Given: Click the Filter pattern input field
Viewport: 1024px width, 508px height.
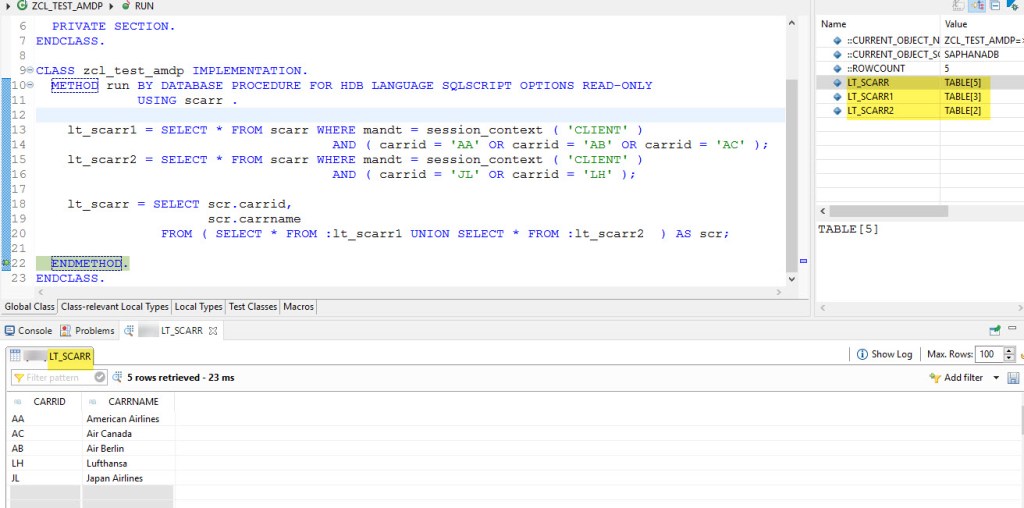Looking at the screenshot, I should [58, 378].
